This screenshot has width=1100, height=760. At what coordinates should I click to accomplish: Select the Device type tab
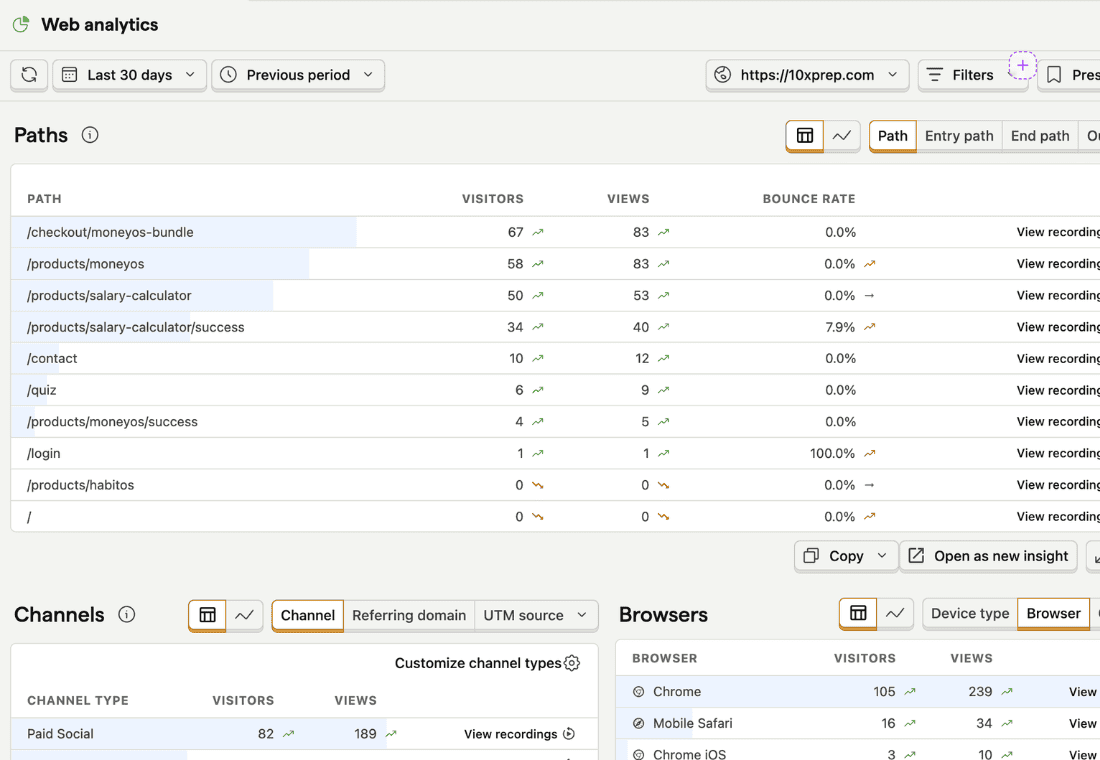pos(970,613)
